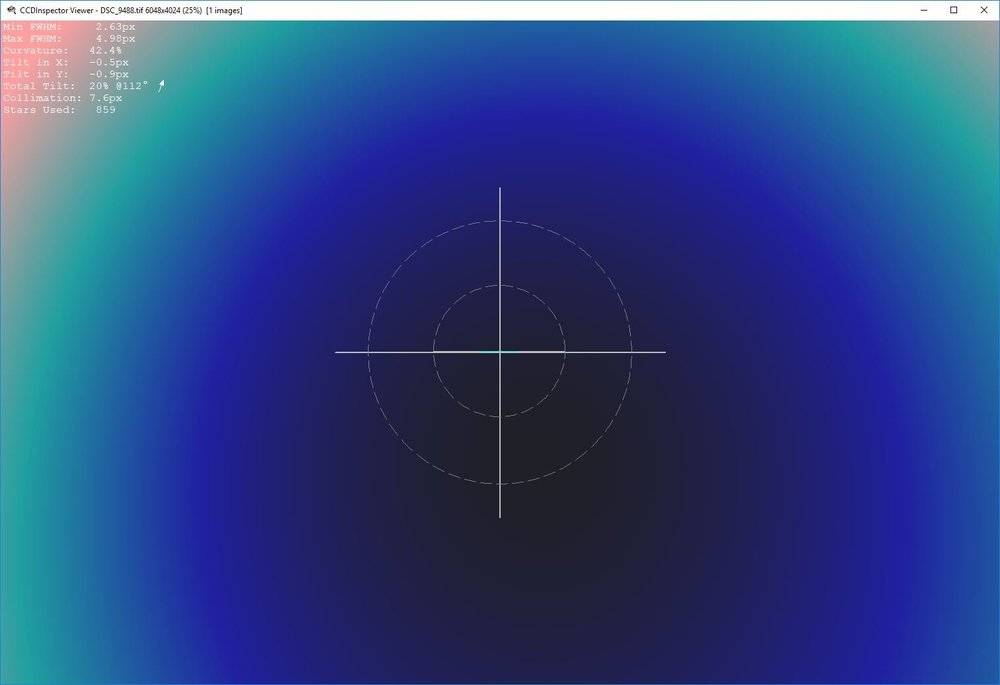This screenshot has height=685, width=1000.
Task: Select the Curvature 42.4% value
Action: [x=105, y=50]
